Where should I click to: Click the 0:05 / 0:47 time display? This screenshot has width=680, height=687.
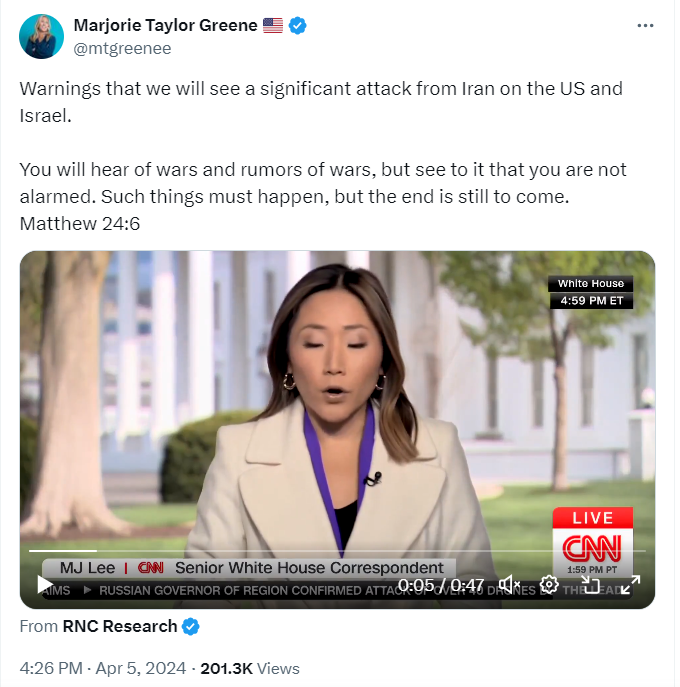tap(440, 584)
